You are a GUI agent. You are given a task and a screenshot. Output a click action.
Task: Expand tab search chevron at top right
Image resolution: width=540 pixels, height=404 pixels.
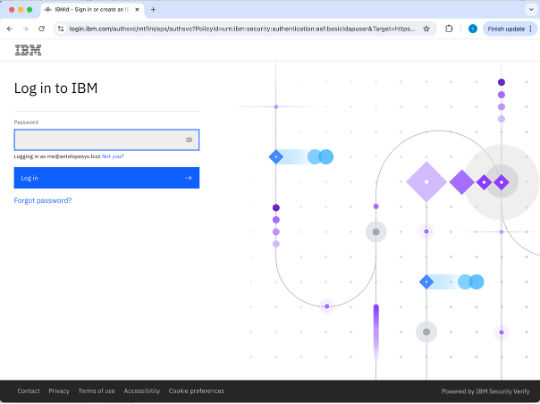point(531,10)
